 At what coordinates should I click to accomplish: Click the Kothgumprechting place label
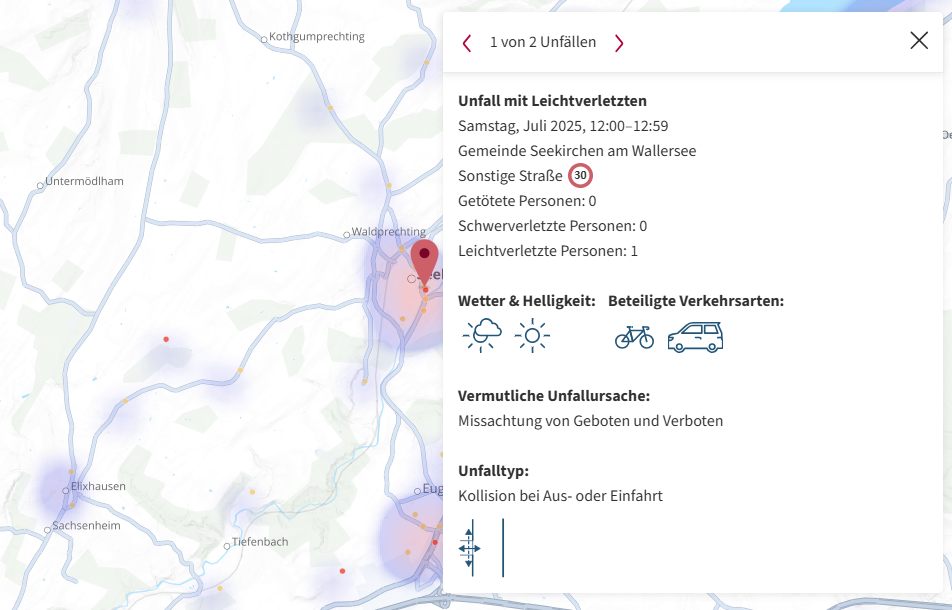317,36
